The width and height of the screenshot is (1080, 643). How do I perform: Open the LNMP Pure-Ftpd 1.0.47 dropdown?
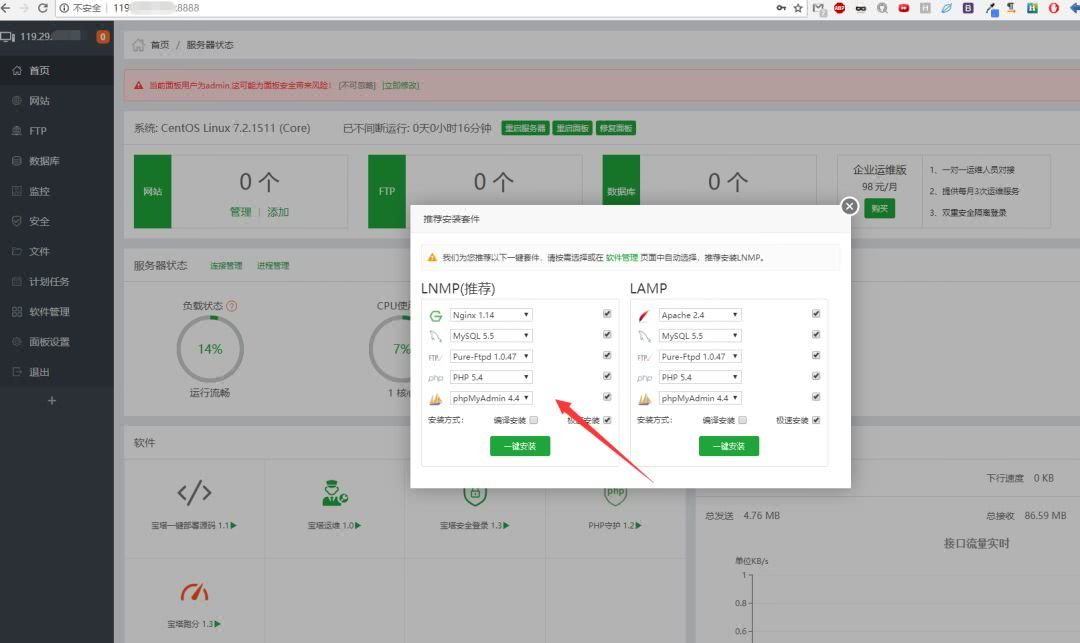491,357
